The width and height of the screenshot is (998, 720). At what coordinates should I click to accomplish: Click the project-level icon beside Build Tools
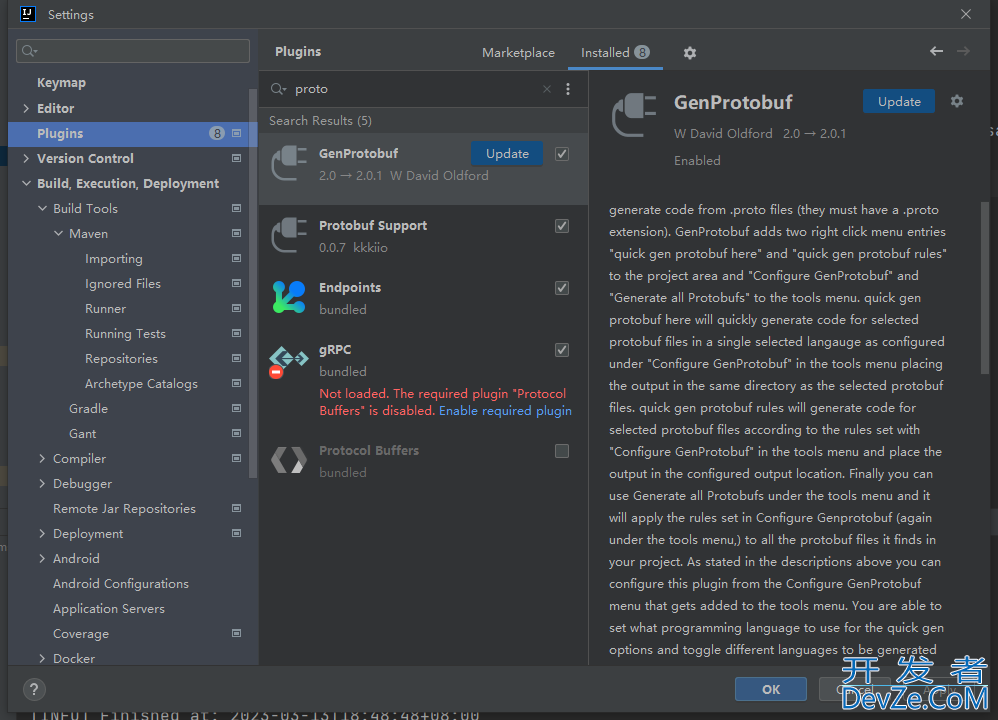point(237,209)
